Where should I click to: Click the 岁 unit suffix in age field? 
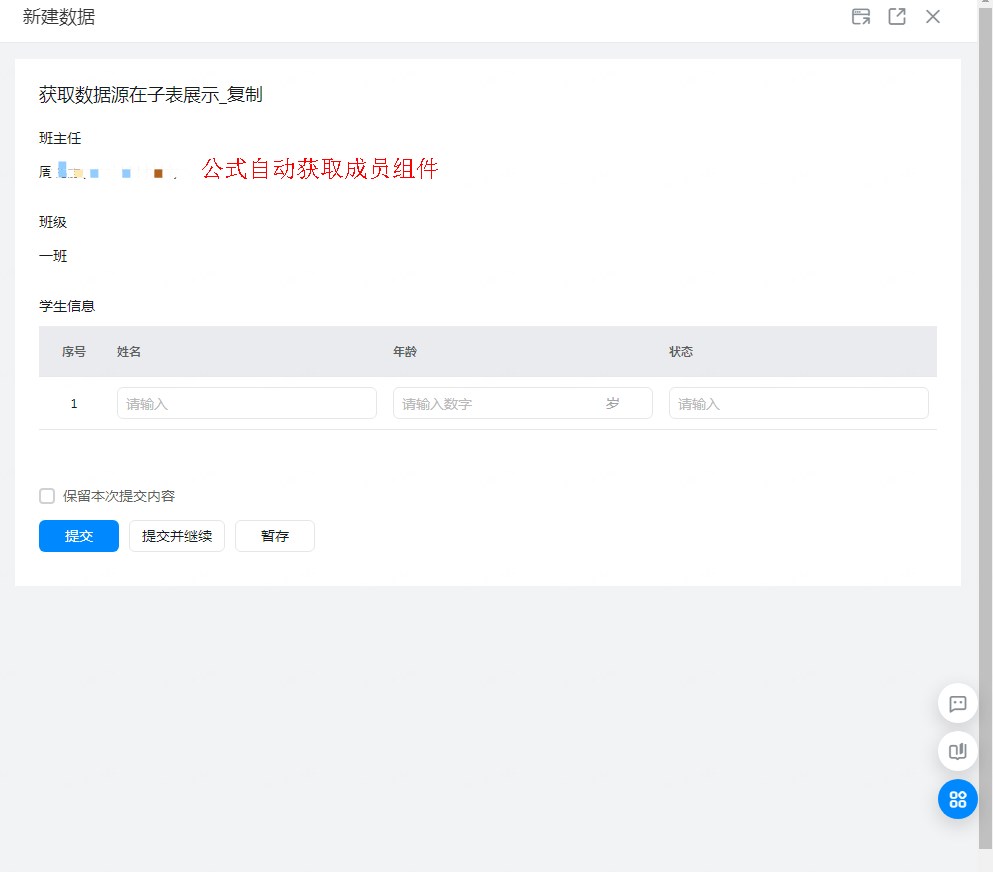coord(612,403)
